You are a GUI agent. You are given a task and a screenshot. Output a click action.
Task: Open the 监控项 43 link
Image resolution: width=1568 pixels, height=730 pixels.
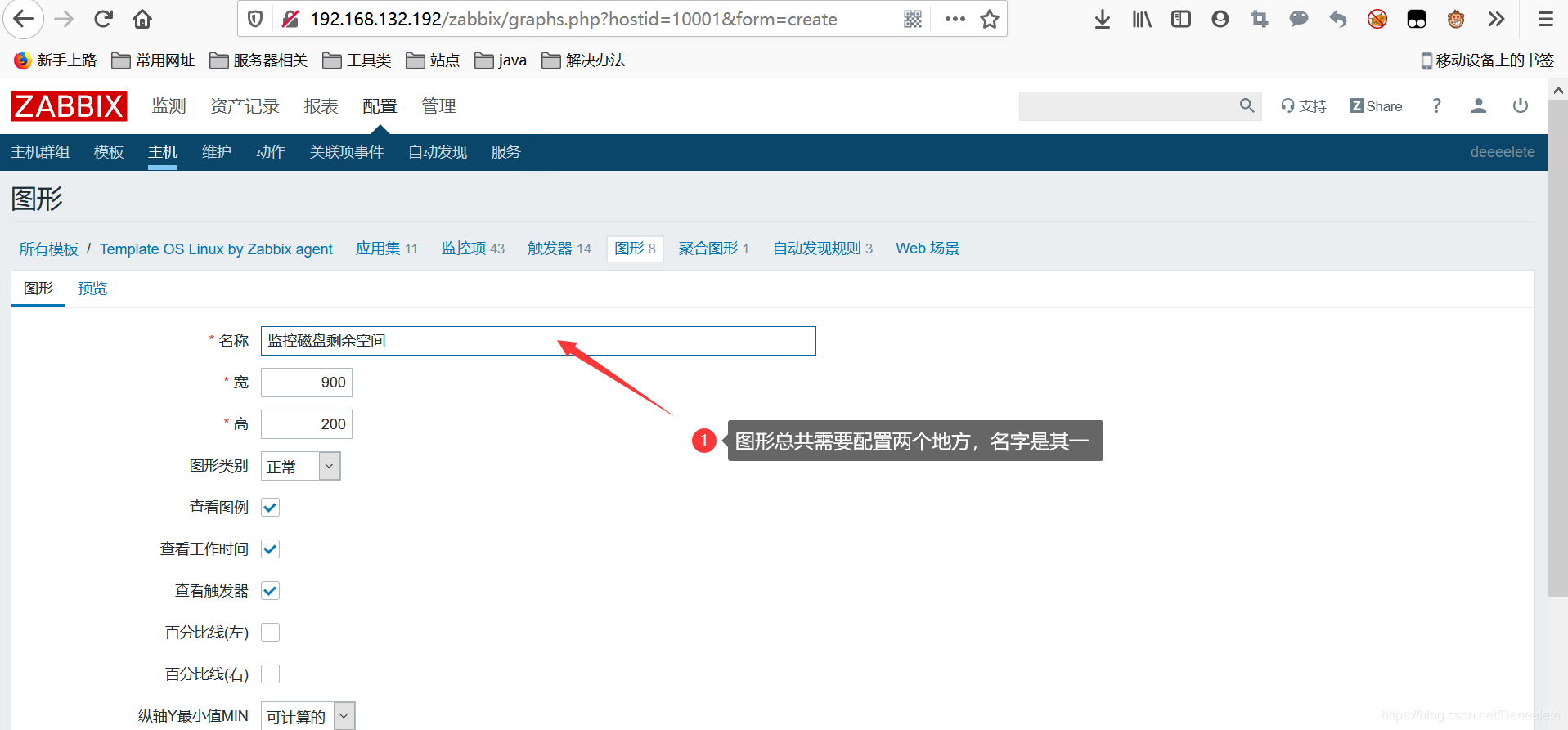click(x=473, y=249)
